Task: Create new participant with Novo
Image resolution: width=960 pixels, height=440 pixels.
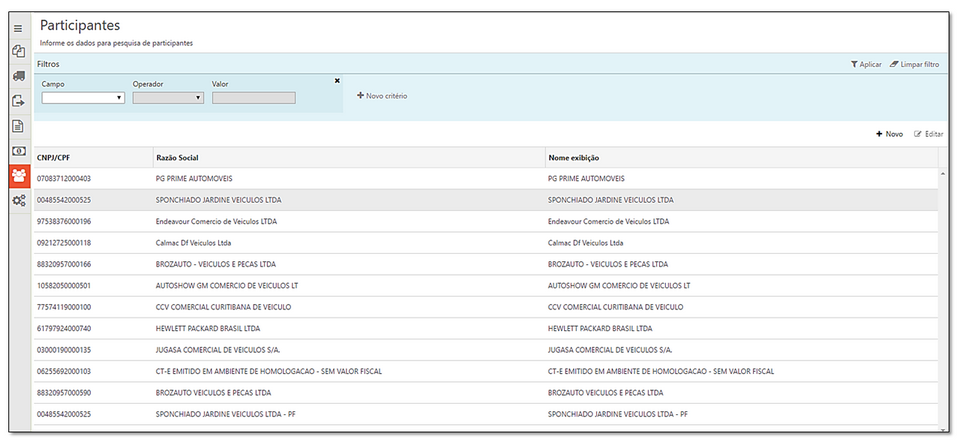Action: [889, 134]
